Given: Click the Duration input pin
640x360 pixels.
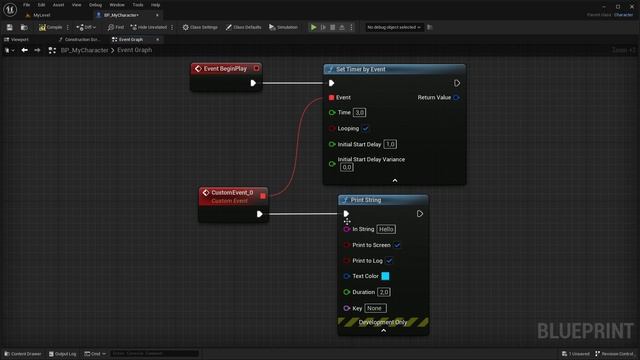Looking at the screenshot, I should pos(347,292).
